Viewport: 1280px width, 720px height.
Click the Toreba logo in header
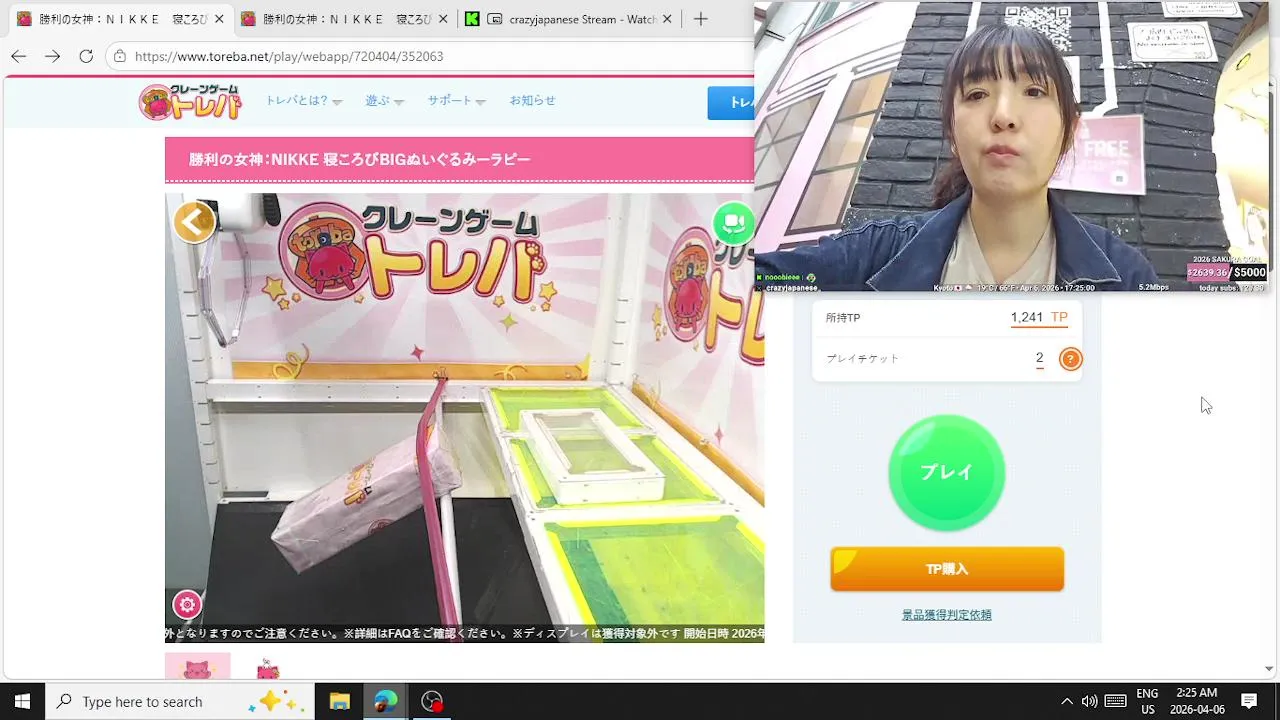click(x=190, y=102)
